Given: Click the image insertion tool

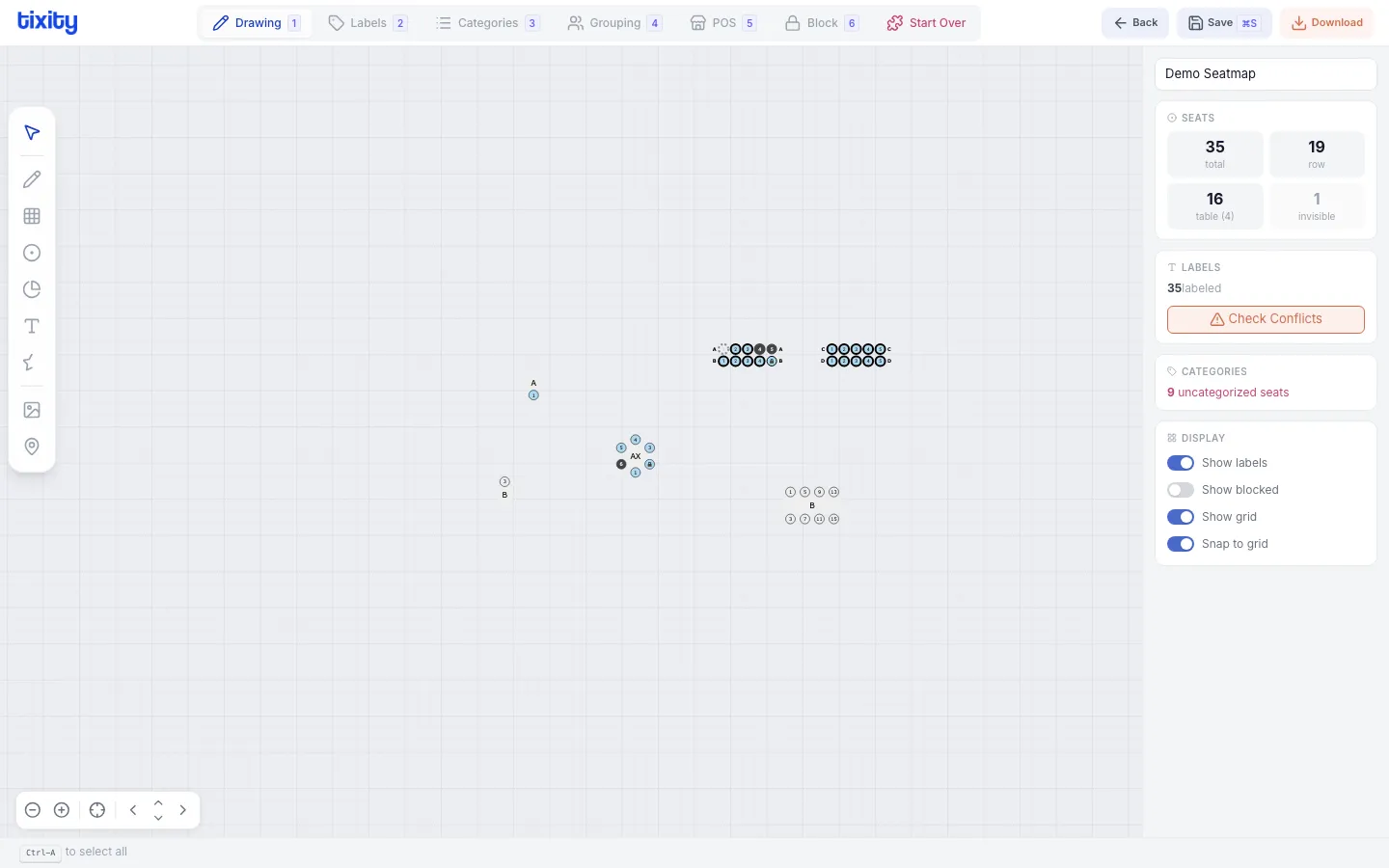Looking at the screenshot, I should pyautogui.click(x=32, y=410).
